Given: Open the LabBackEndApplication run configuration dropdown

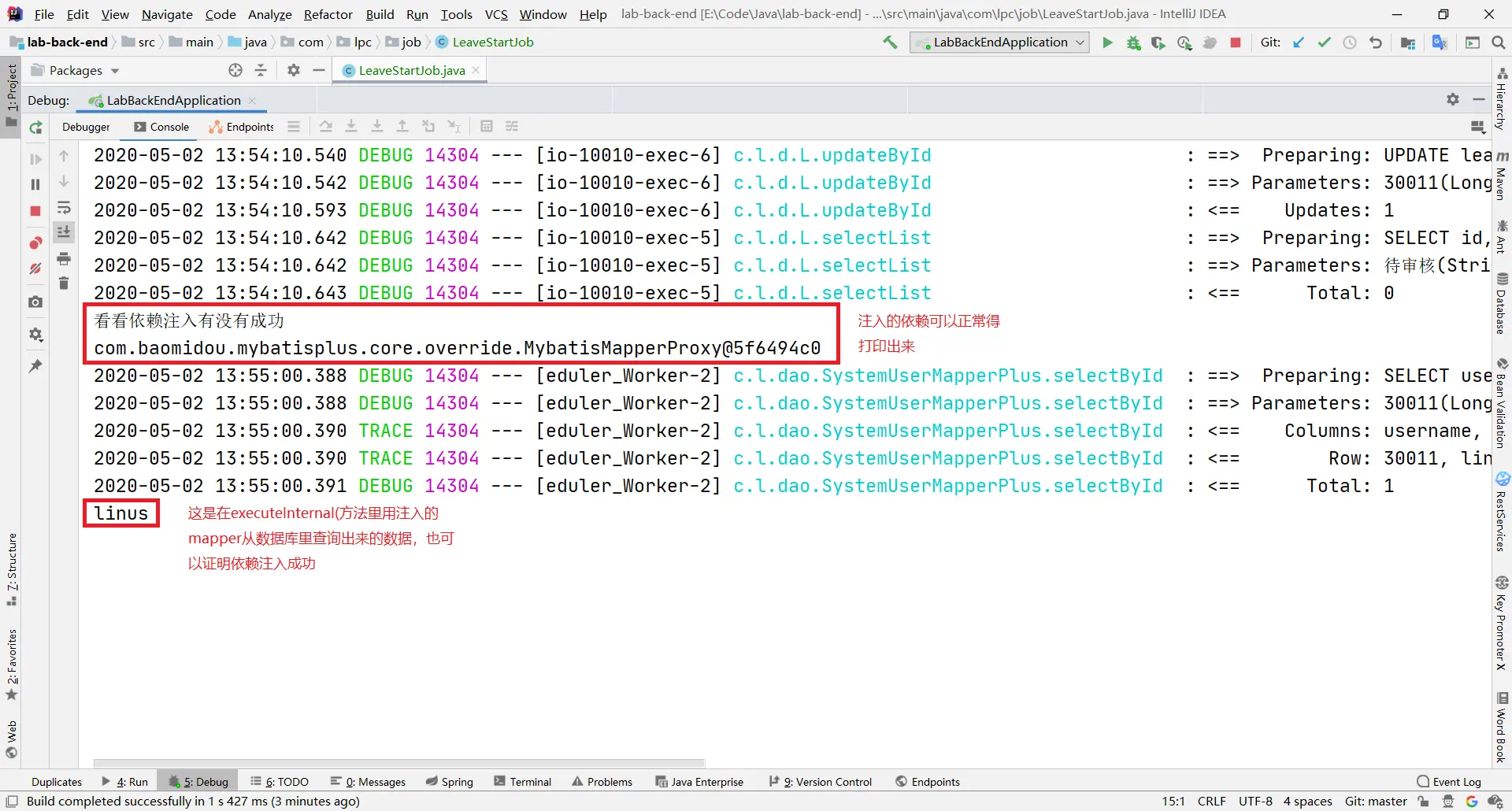Looking at the screenshot, I should 999,43.
